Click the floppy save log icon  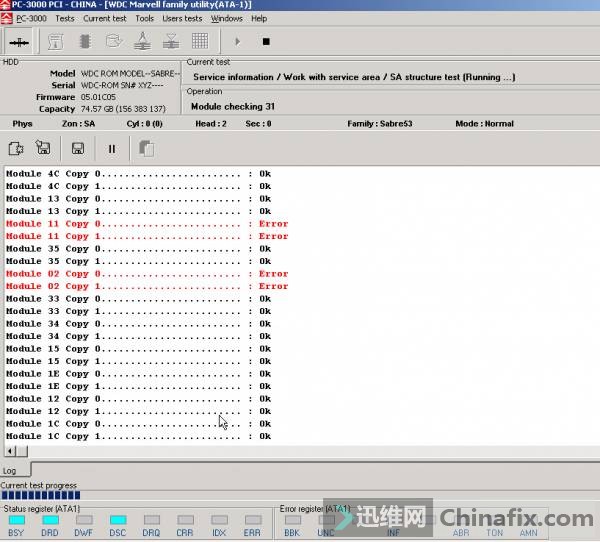click(78, 149)
